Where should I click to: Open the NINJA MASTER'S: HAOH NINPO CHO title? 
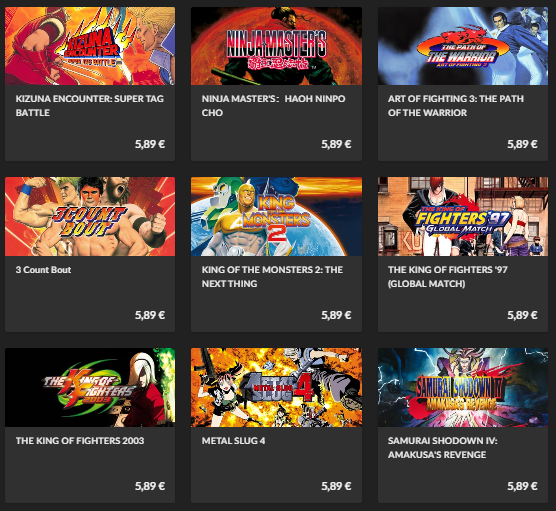pyautogui.click(x=273, y=106)
